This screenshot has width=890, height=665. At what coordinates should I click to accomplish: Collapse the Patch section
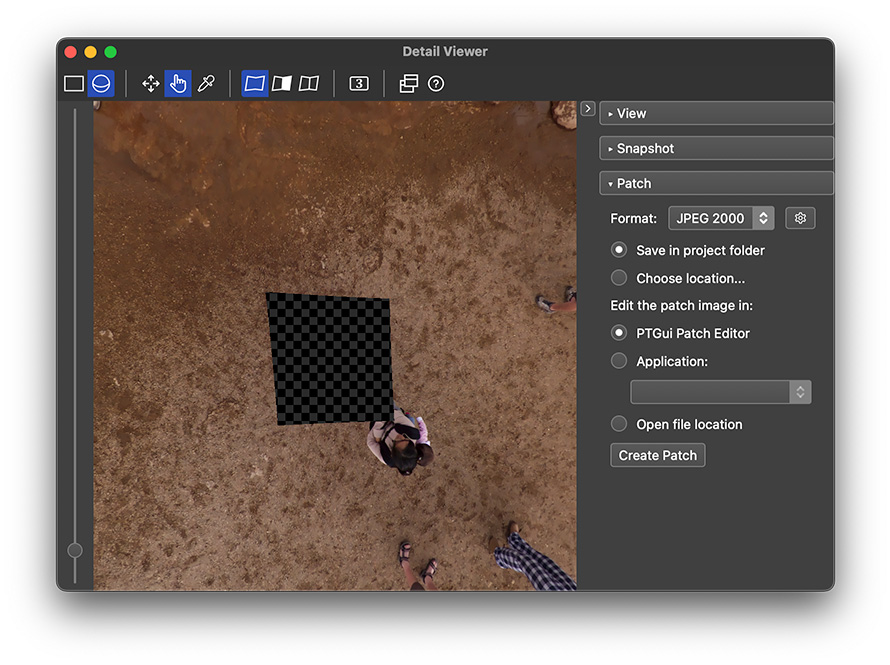(x=716, y=183)
